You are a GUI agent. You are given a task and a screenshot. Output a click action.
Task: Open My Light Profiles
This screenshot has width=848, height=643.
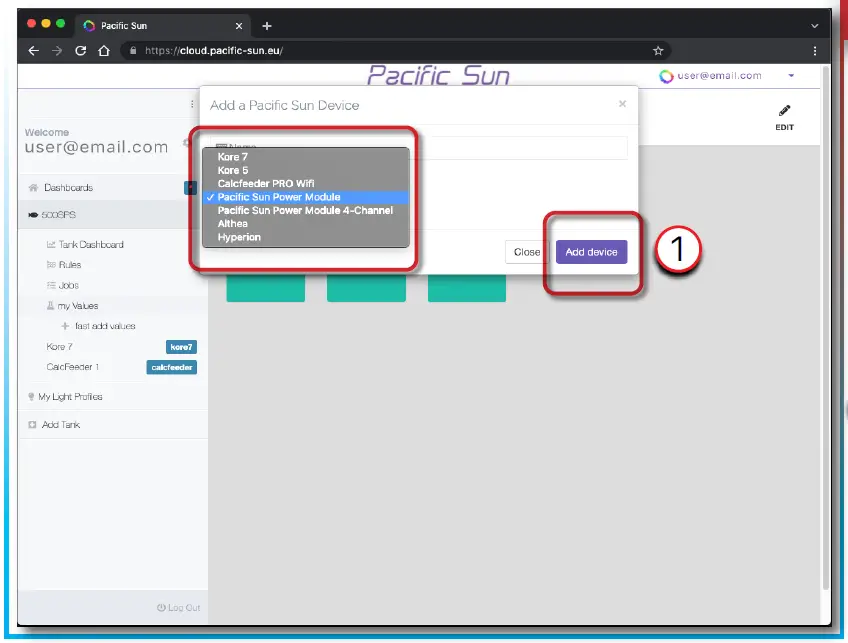[x=70, y=397]
